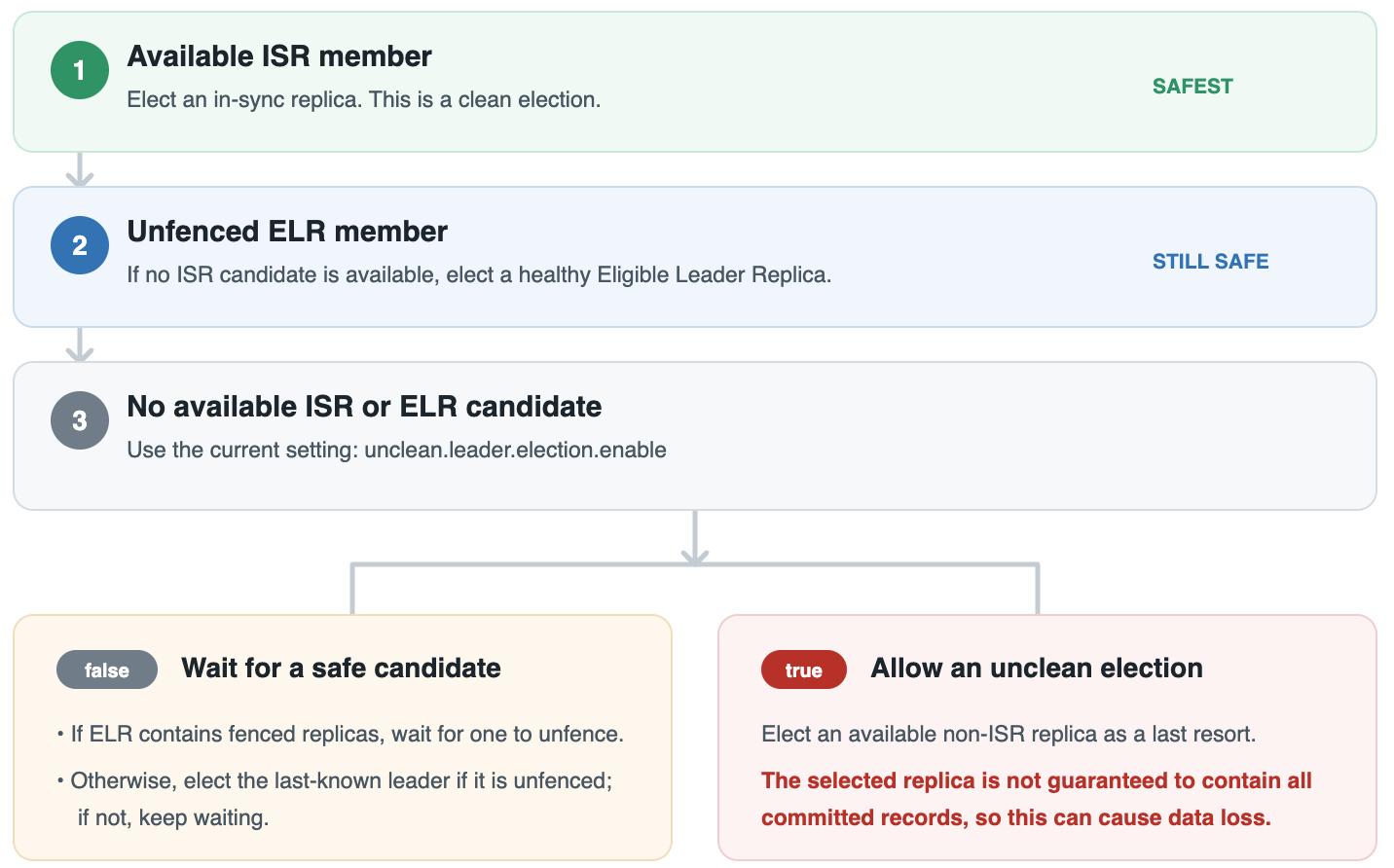The height and width of the screenshot is (868, 1394).
Task: Click 'No available ISR or ELR candidate' heading
Action: [364, 407]
